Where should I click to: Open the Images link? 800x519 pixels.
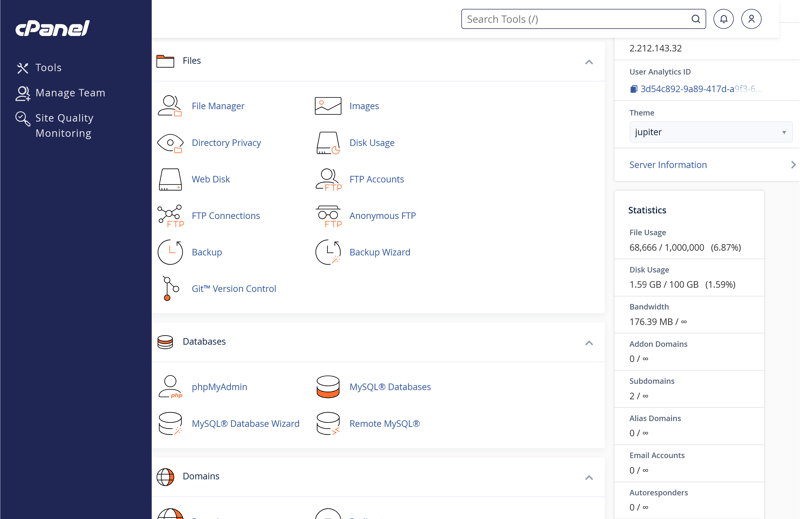pos(364,106)
